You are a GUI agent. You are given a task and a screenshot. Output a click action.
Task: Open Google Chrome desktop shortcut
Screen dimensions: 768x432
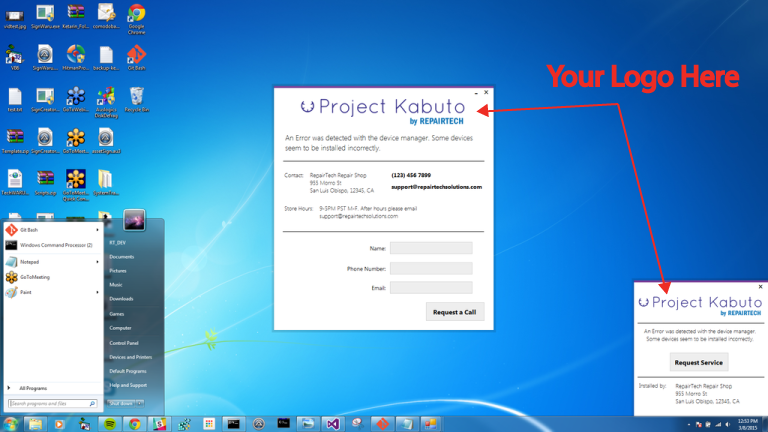point(136,19)
